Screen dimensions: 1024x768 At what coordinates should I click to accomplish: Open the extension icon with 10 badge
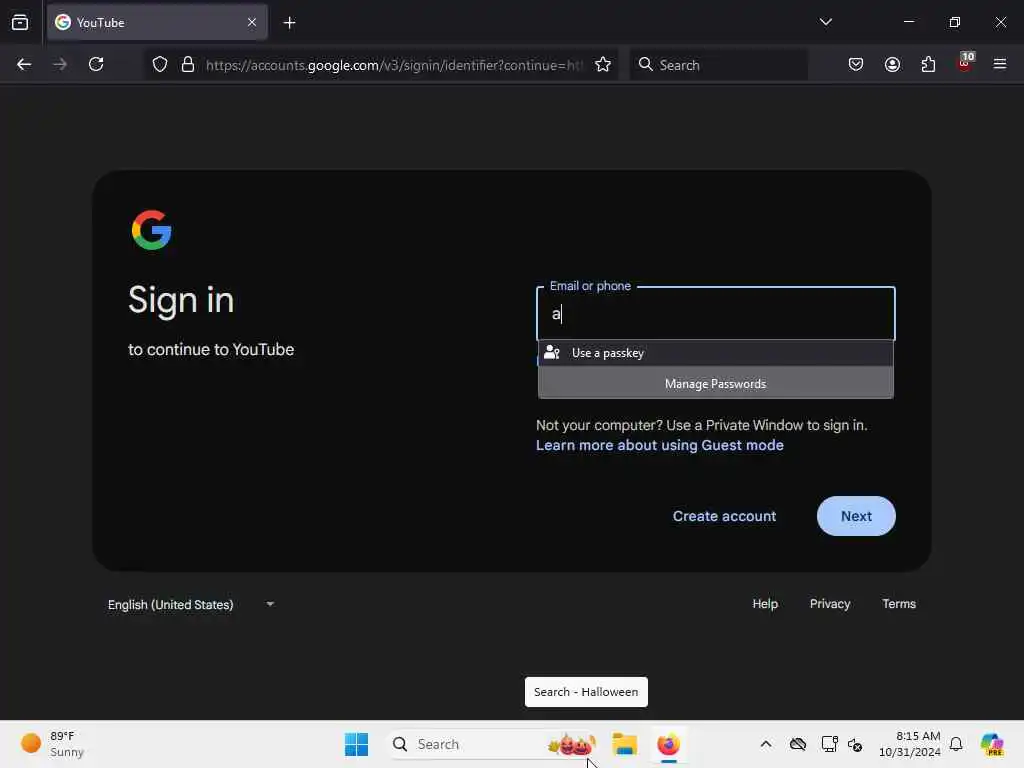pos(965,63)
